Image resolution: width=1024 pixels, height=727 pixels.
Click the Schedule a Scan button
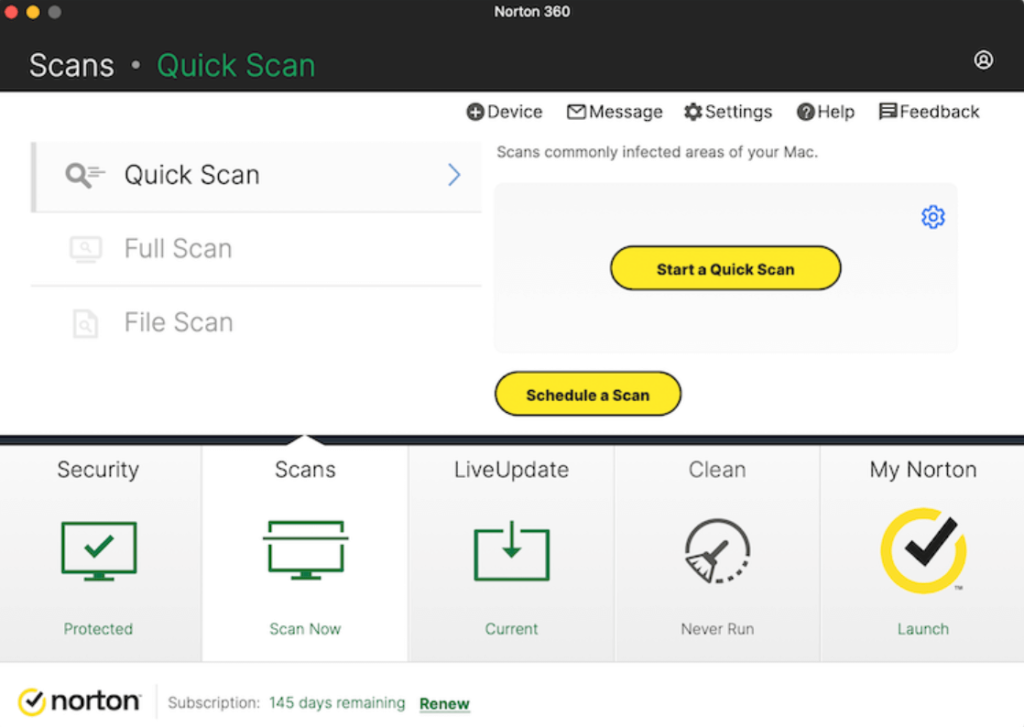[x=588, y=395]
